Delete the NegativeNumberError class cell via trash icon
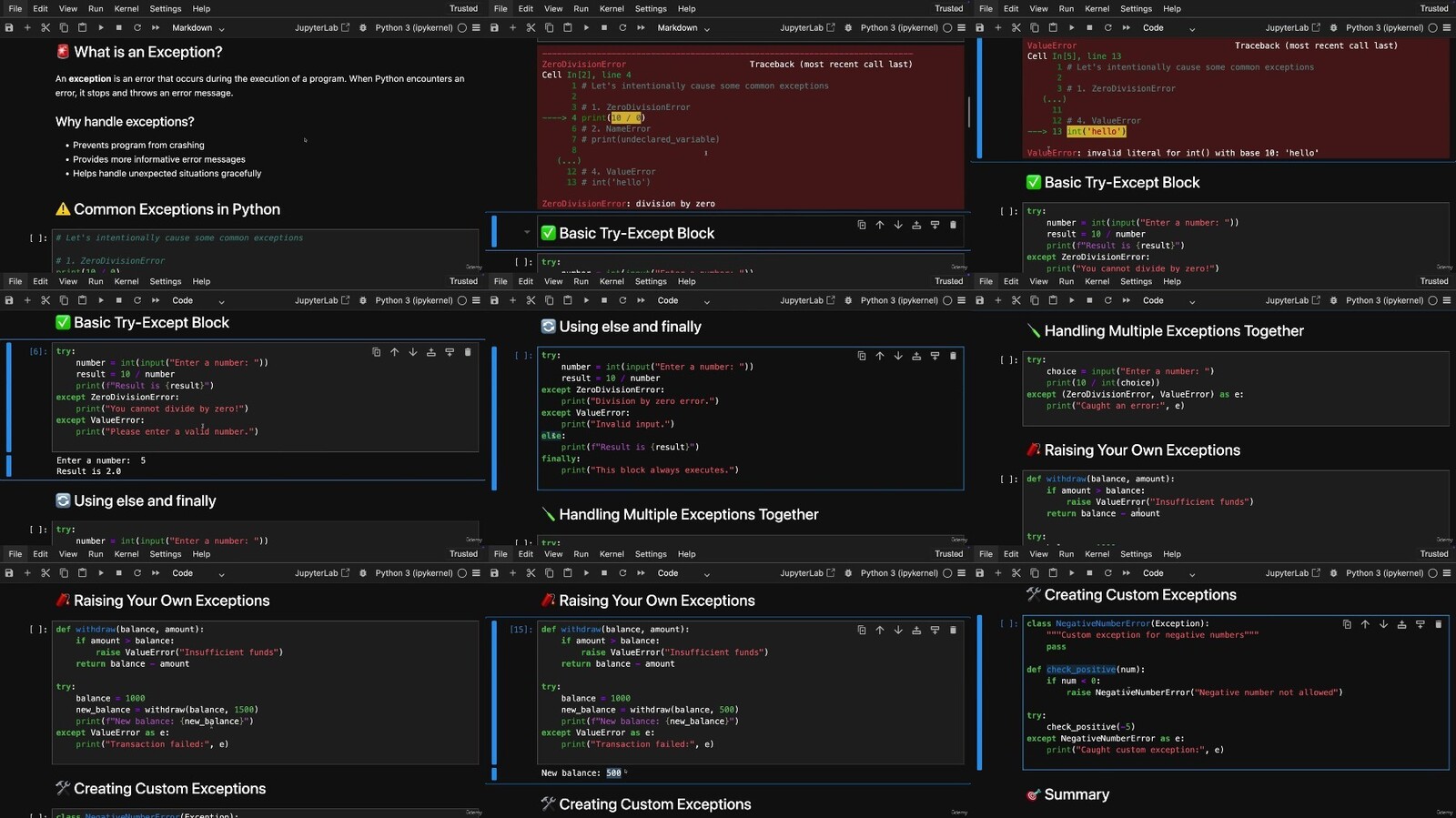1456x818 pixels. pos(1438,624)
